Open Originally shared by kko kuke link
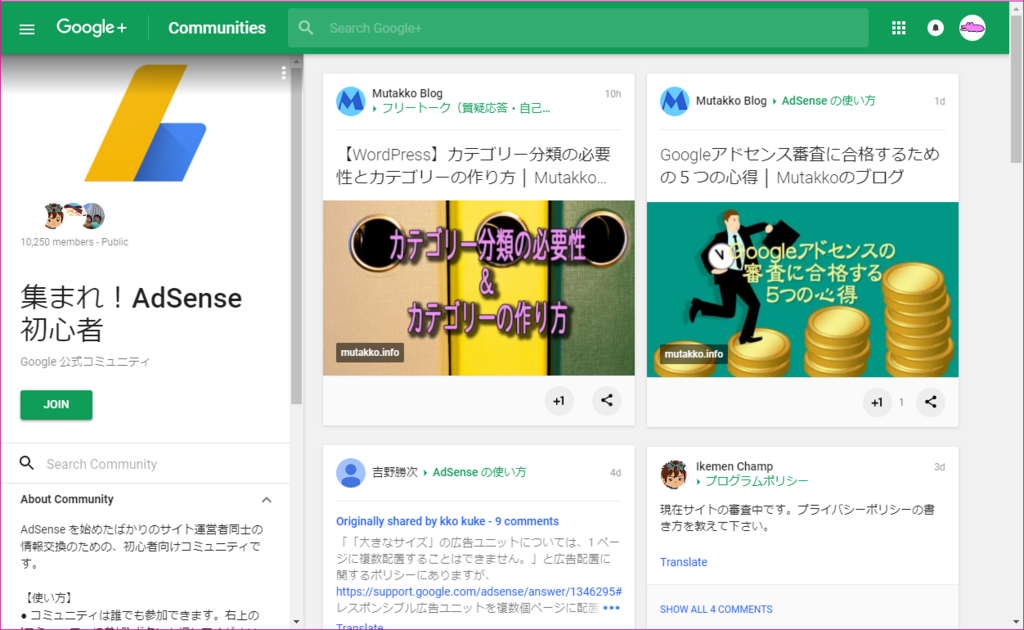This screenshot has height=630, width=1024. tap(447, 521)
